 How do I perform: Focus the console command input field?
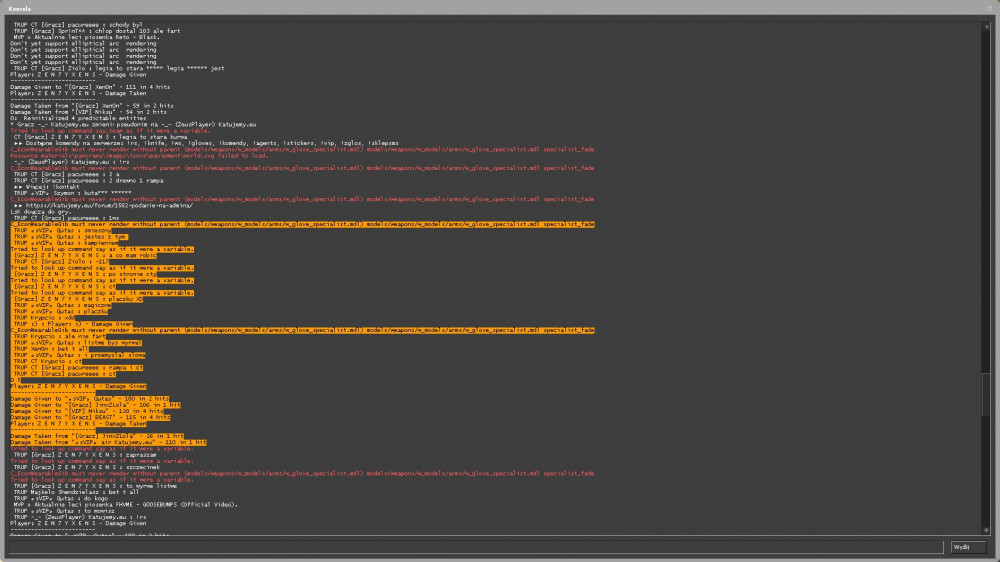click(x=476, y=547)
